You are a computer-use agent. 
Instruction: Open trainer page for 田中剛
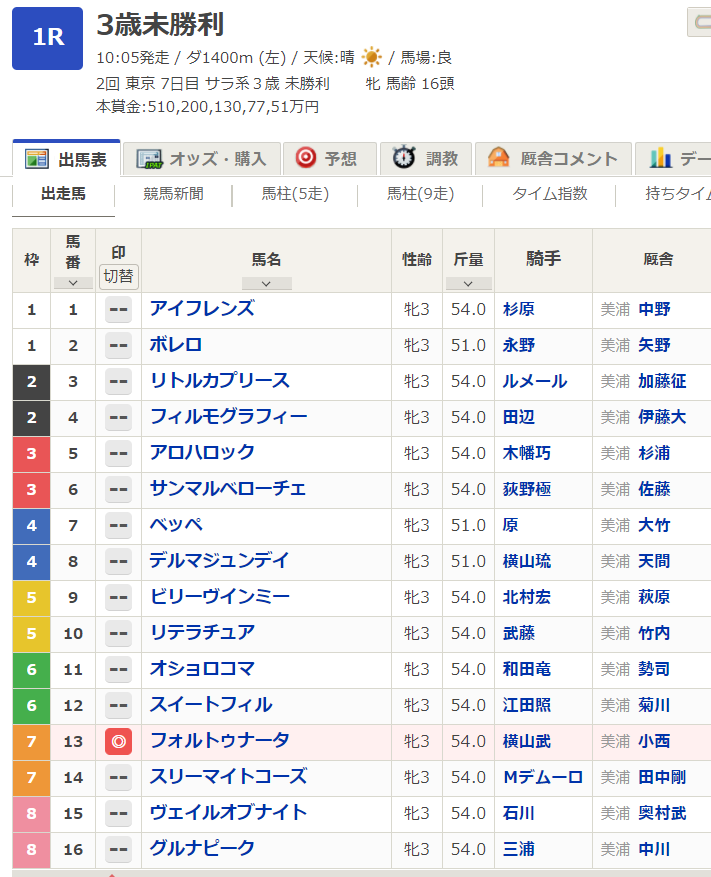click(x=662, y=777)
